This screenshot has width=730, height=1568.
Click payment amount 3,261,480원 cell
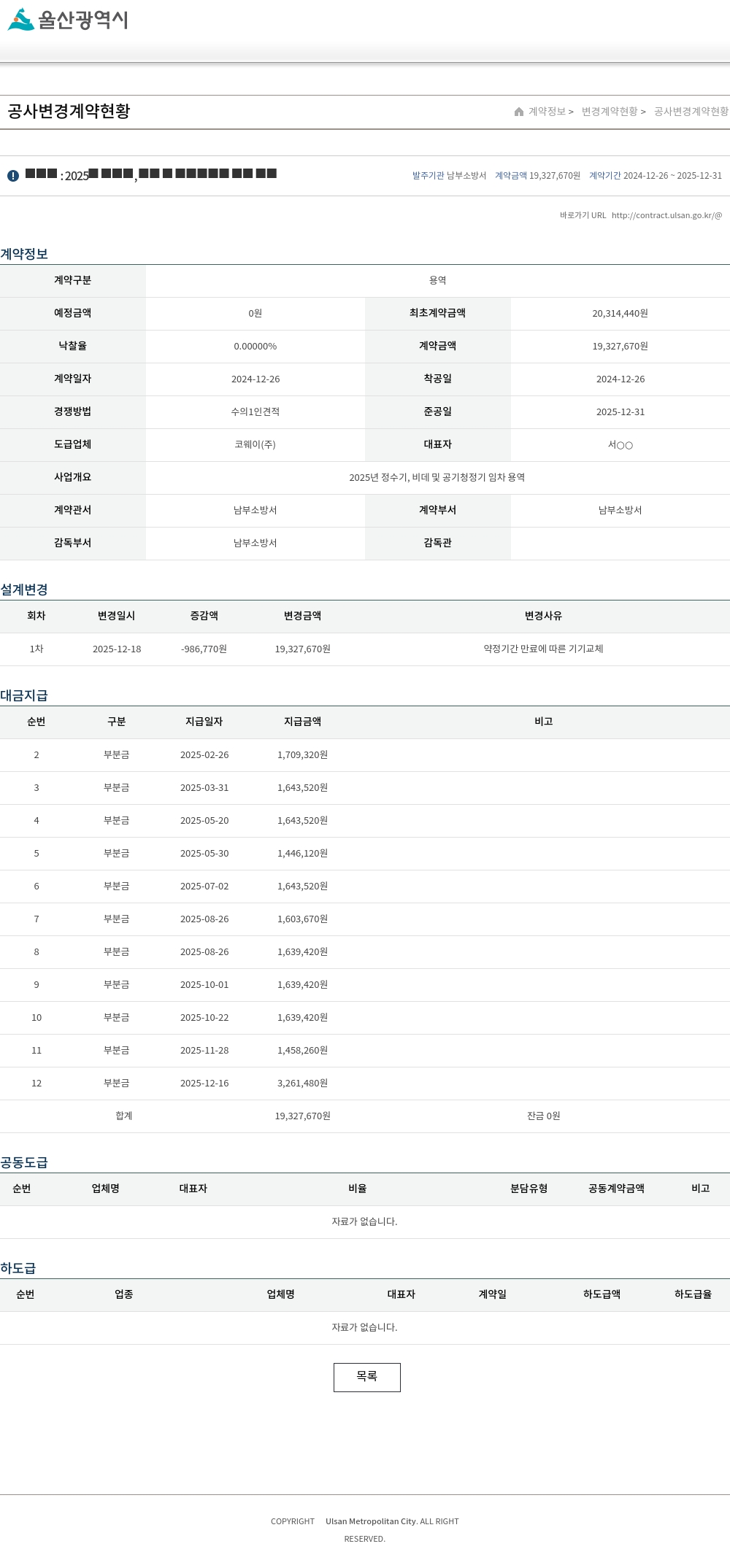[302, 1083]
